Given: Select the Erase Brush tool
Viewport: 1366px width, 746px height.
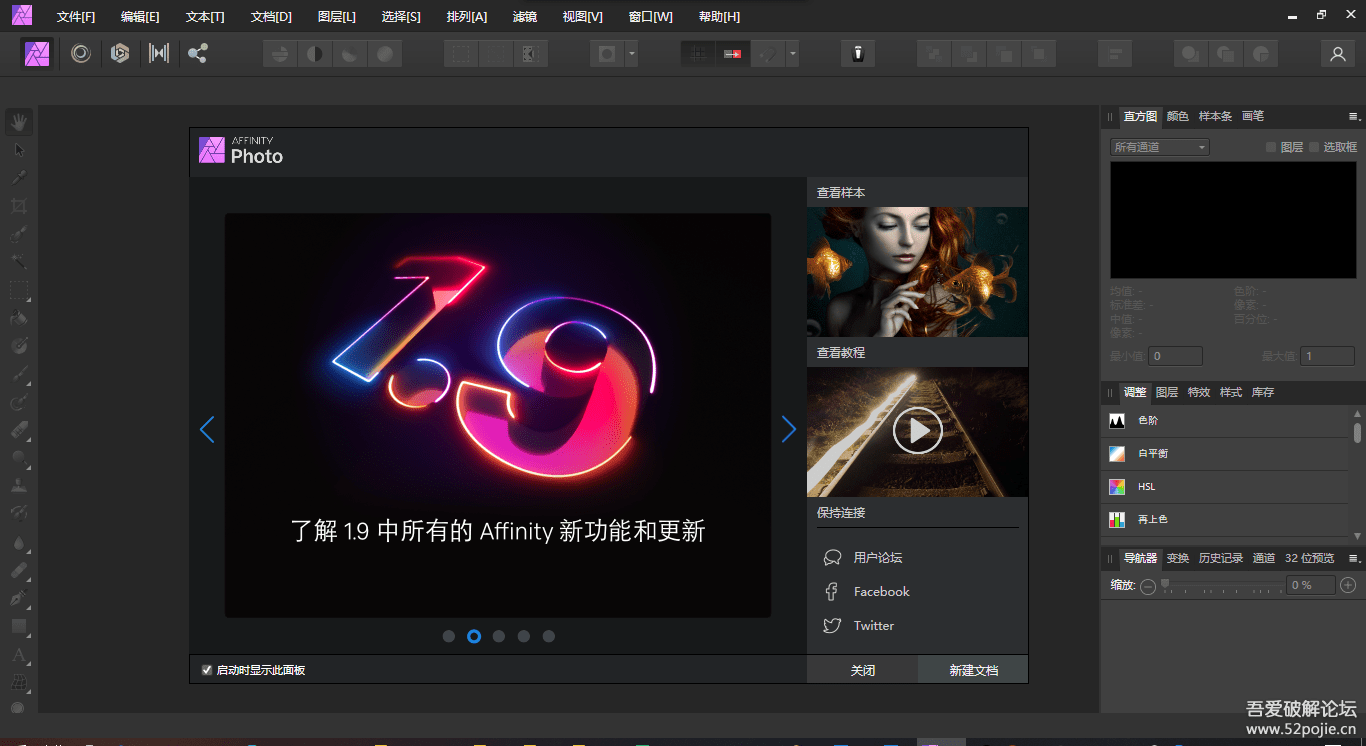Looking at the screenshot, I should pos(19,431).
